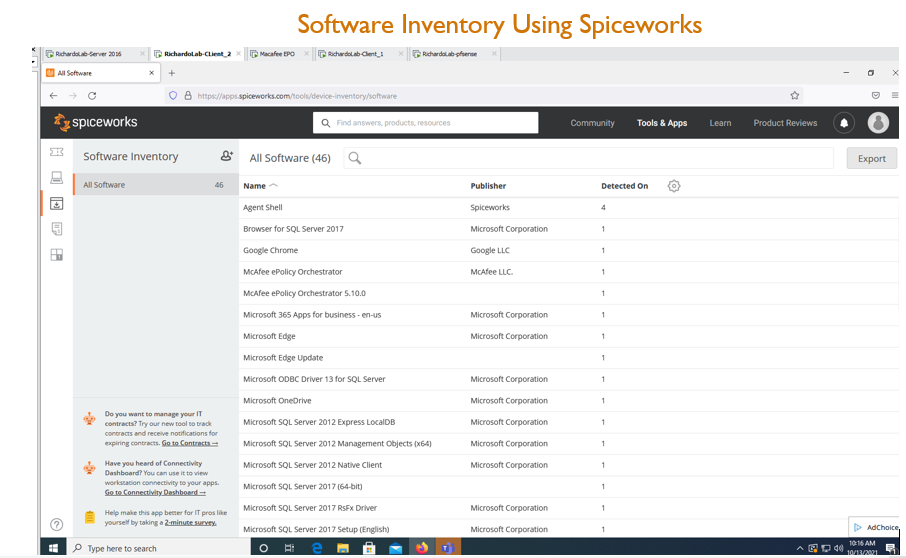
Task: Follow the Go to Connectivity Dashboard link
Action: pyautogui.click(x=155, y=492)
